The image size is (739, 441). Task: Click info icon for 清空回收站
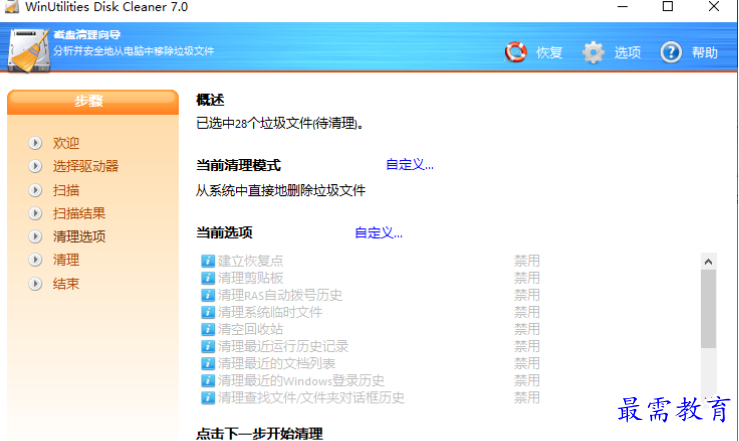208,329
